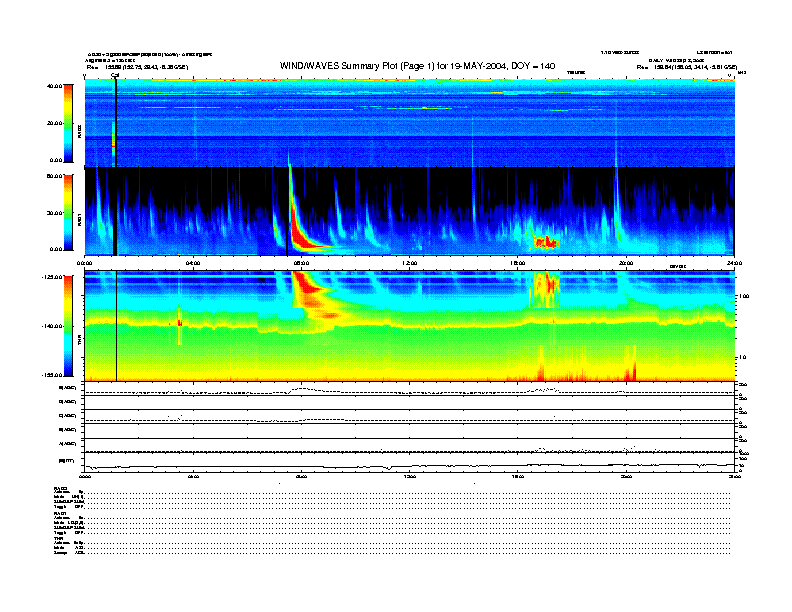Click the -140.00 label on TNR scale

point(50,326)
